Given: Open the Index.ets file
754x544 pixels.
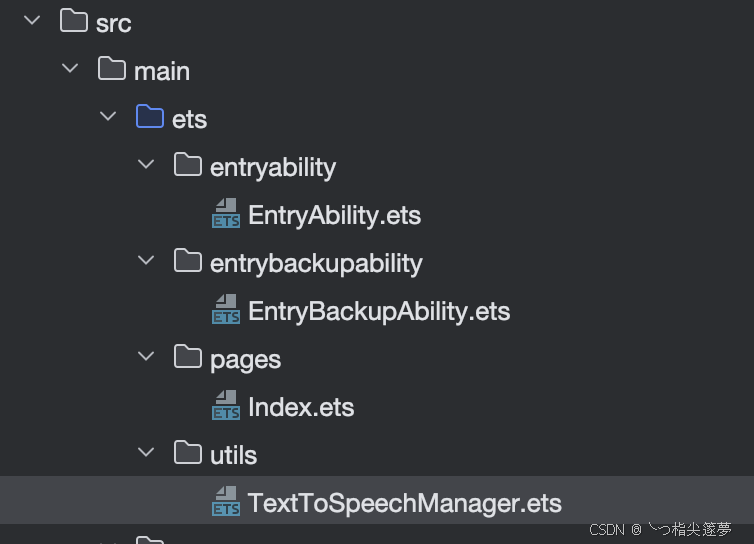Looking at the screenshot, I should 301,407.
